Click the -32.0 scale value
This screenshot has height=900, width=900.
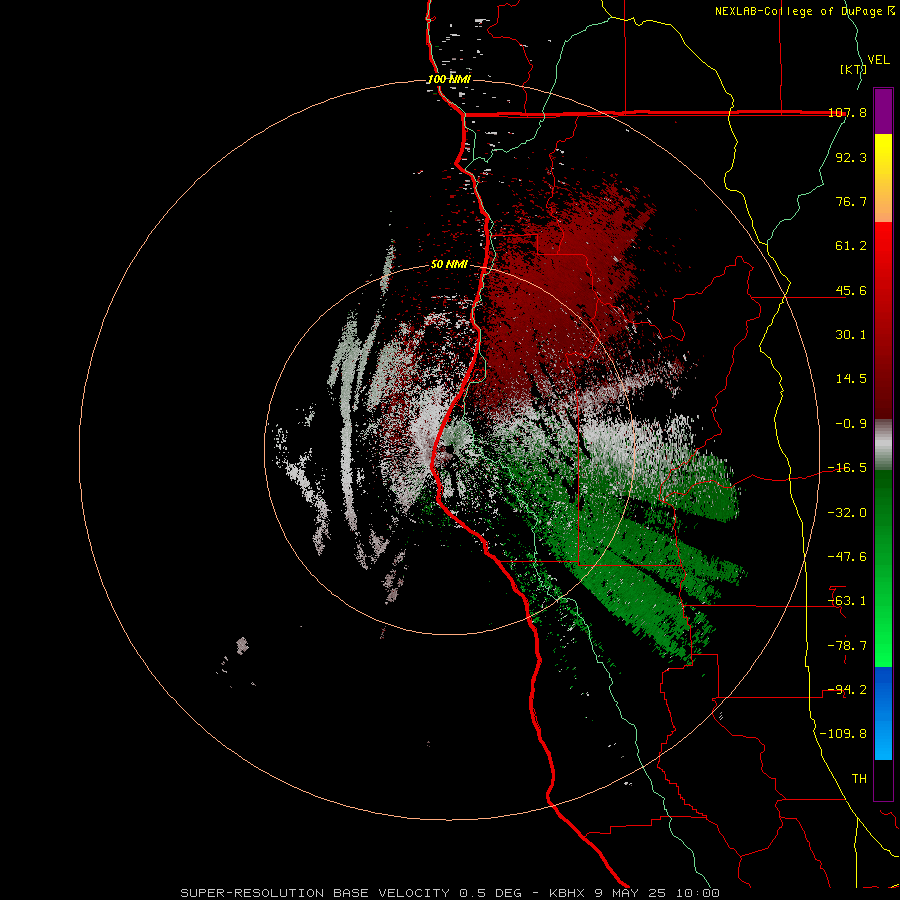(848, 512)
